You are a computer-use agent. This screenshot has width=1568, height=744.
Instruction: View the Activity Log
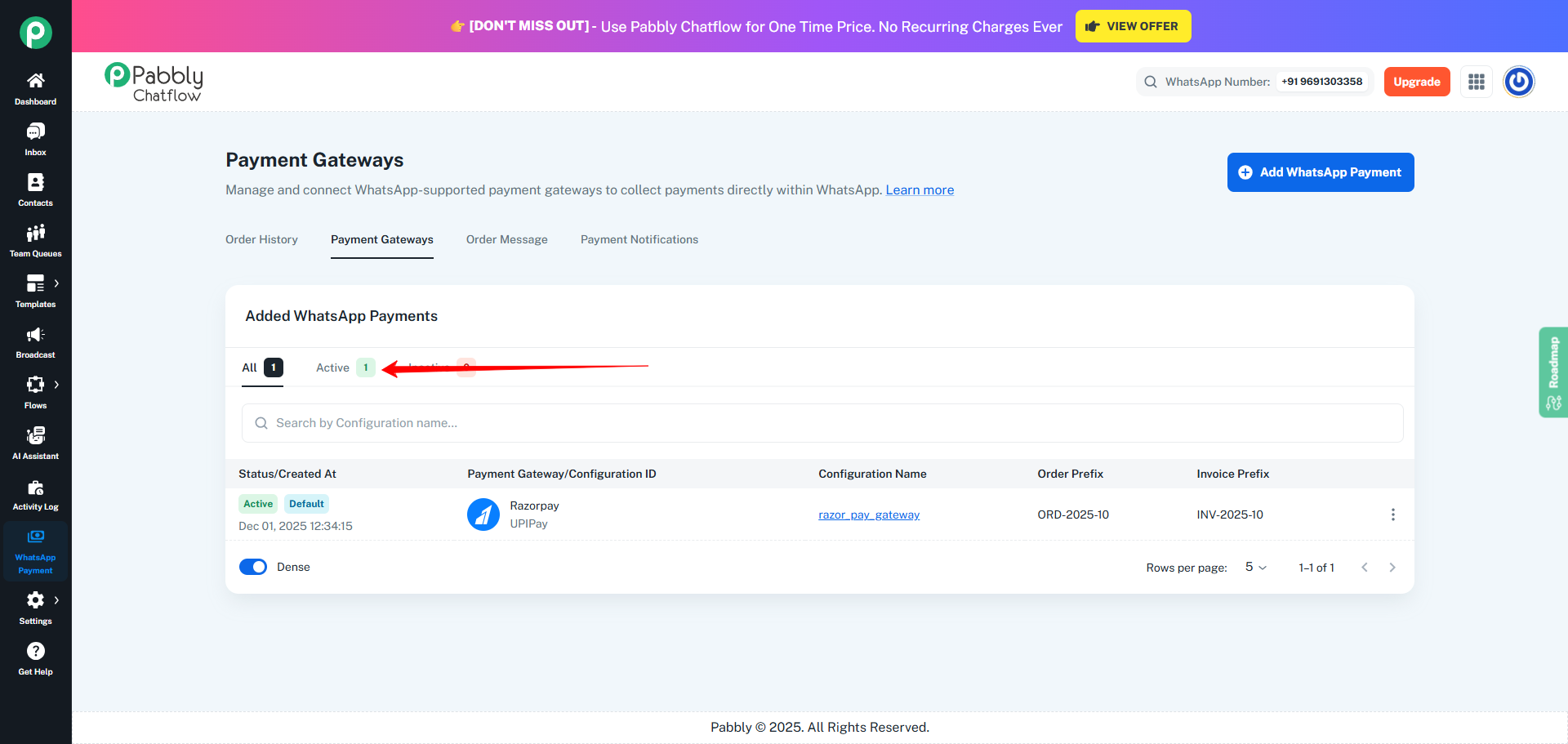click(35, 494)
